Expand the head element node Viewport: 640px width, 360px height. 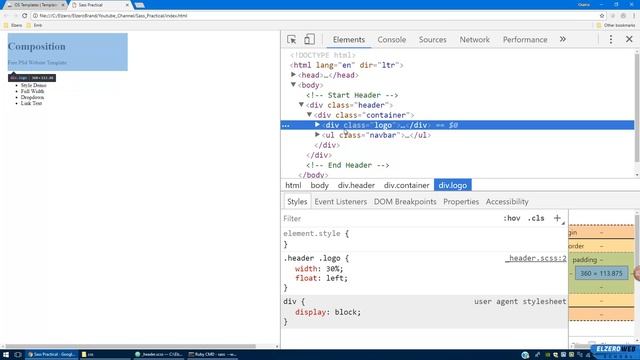click(x=293, y=75)
